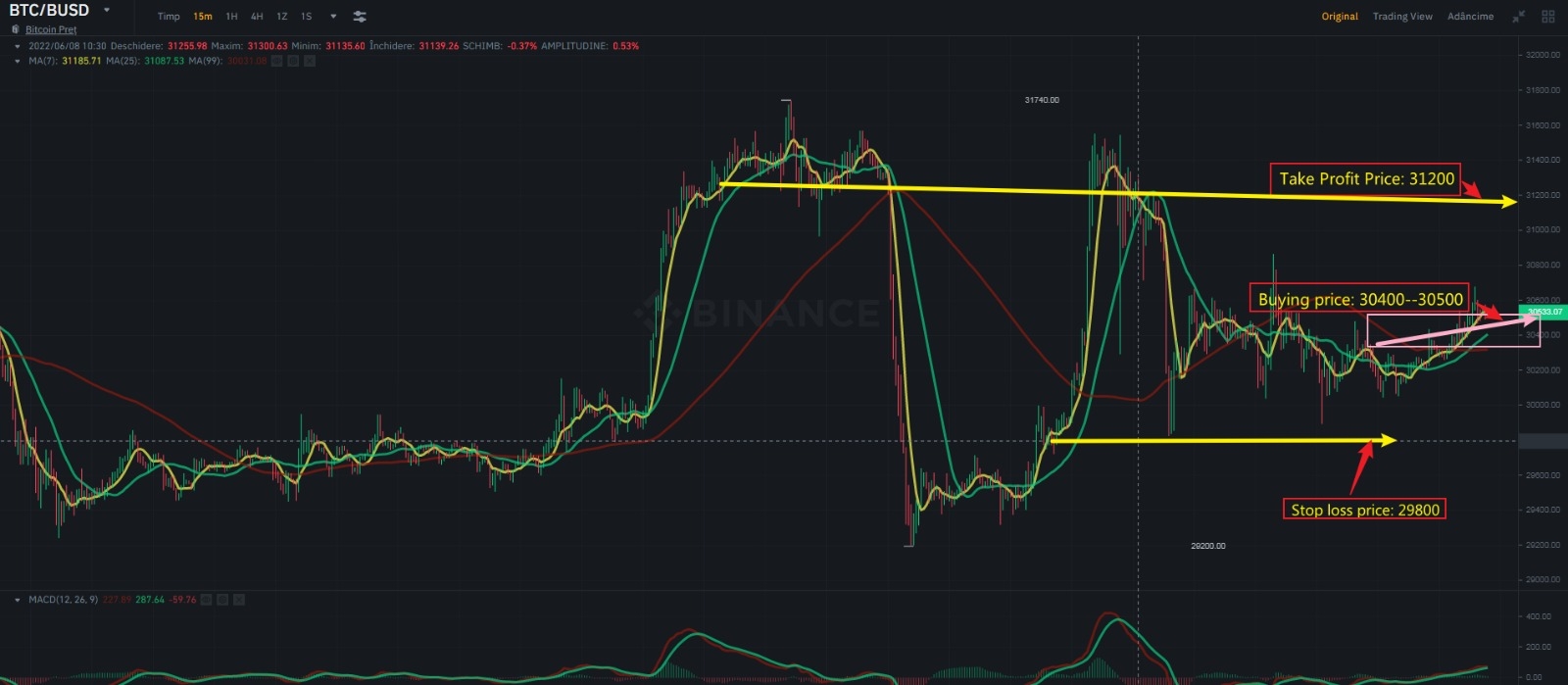Switch to the 1H interval

pos(231,17)
